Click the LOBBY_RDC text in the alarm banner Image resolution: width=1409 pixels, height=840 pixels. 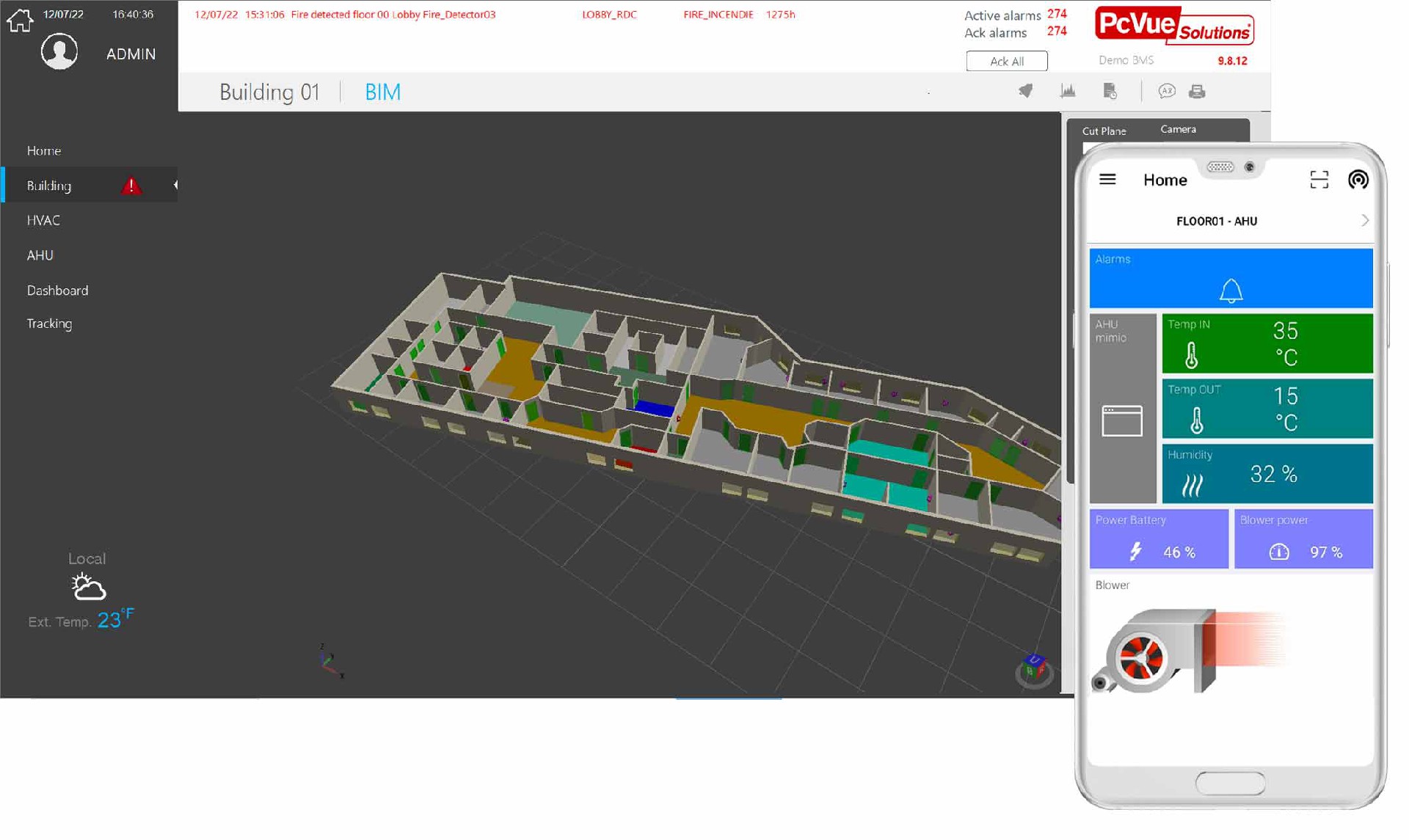point(609,14)
